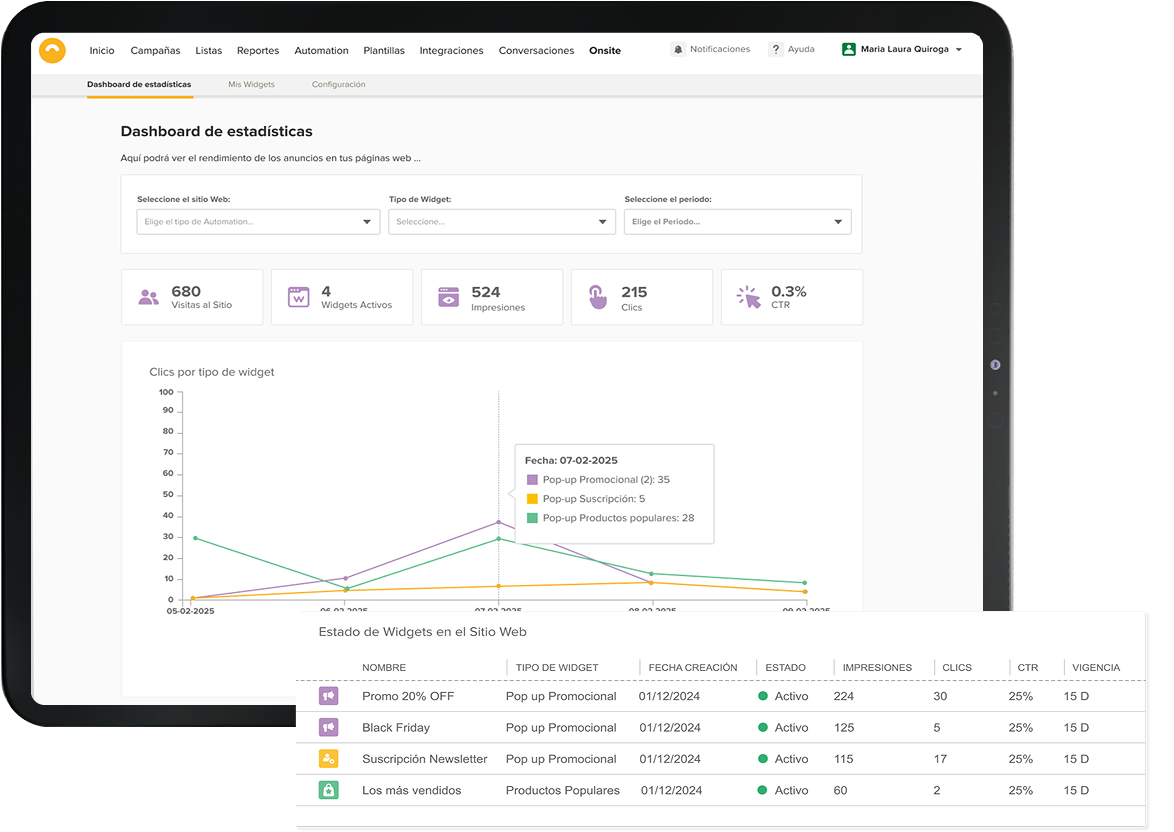The width and height of the screenshot is (1174, 832).
Task: Select the Dashboard de estadísticas tab
Action: [x=139, y=85]
